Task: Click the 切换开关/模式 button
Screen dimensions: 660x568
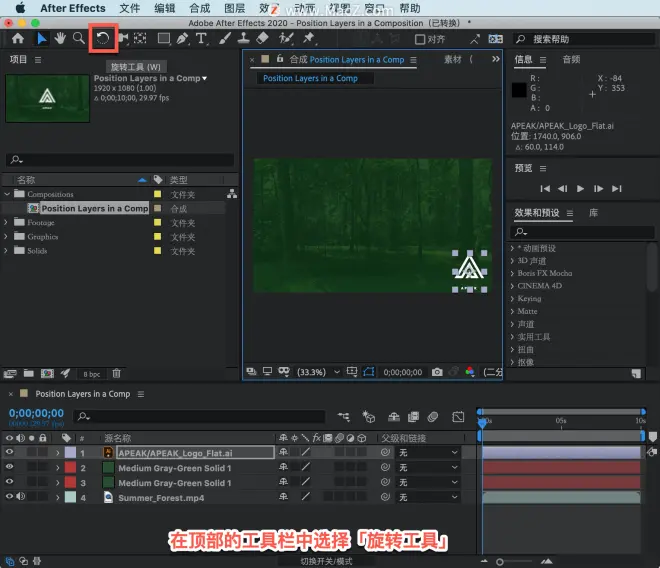Action: [326, 561]
